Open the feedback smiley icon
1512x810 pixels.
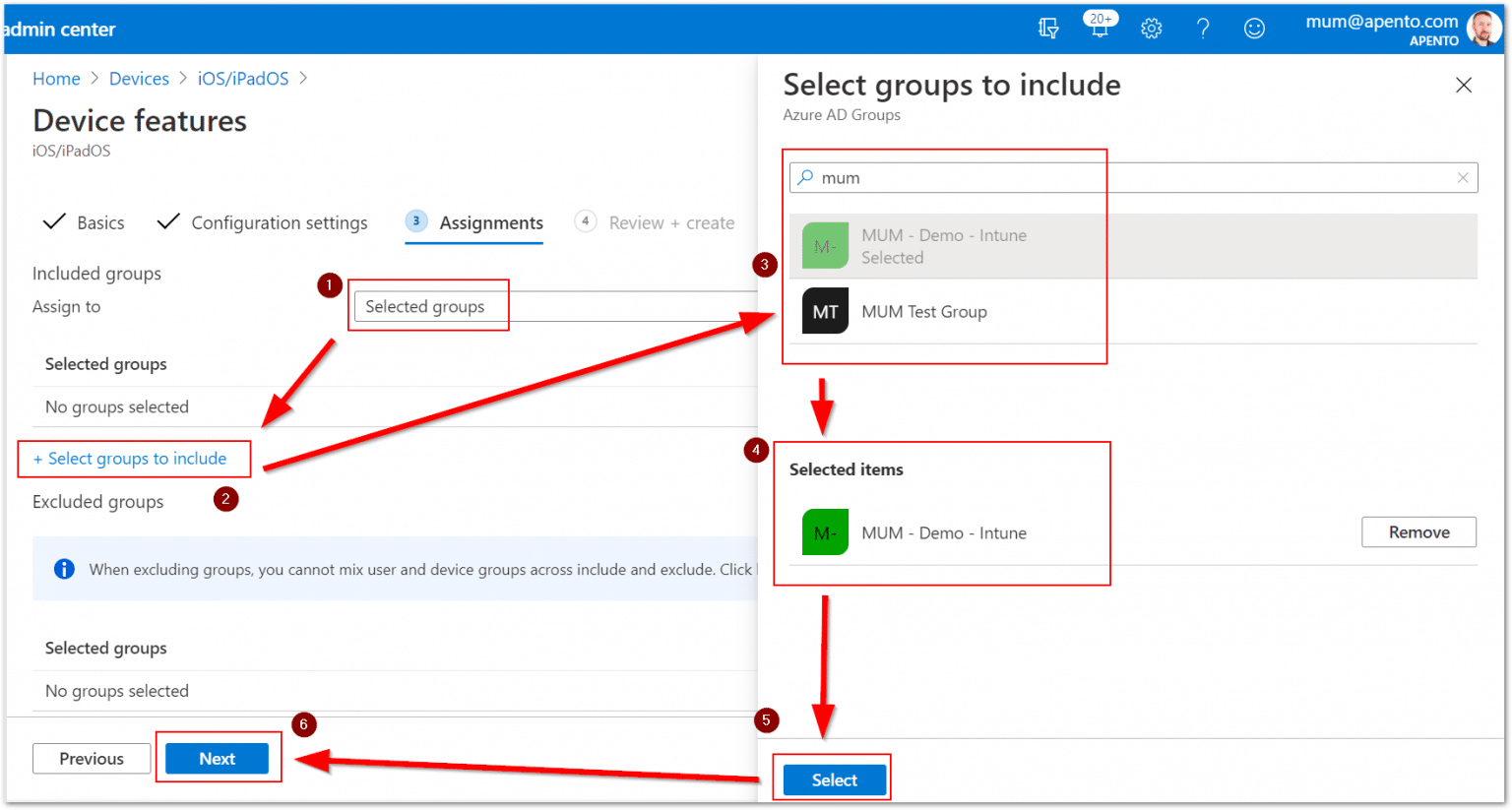click(x=1254, y=29)
